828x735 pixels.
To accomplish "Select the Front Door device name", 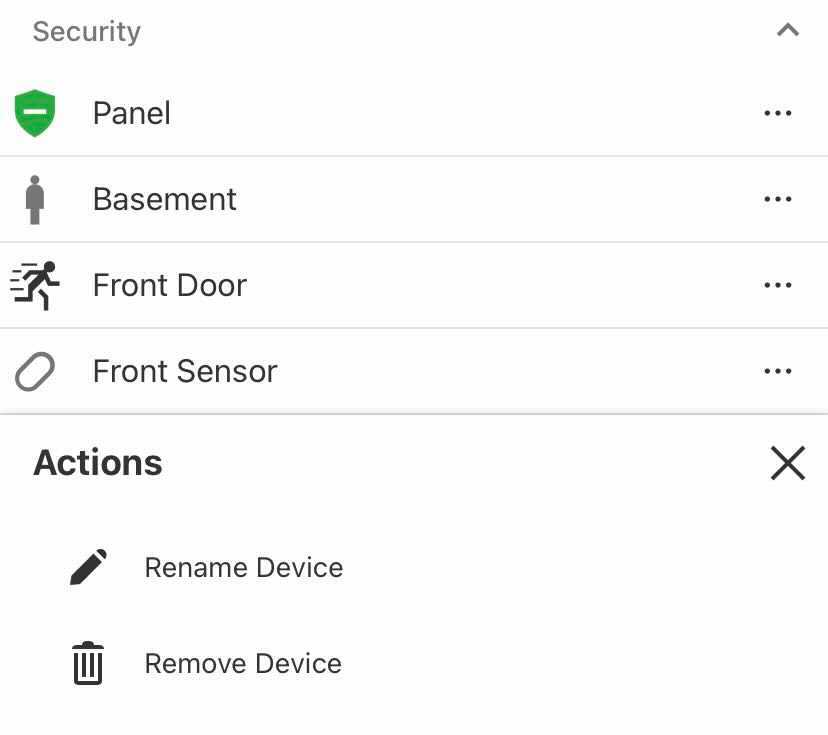I will pyautogui.click(x=170, y=285).
